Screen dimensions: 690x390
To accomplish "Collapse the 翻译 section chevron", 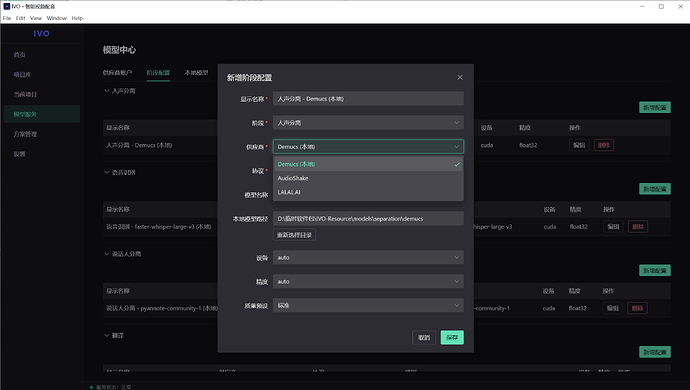I will point(106,335).
